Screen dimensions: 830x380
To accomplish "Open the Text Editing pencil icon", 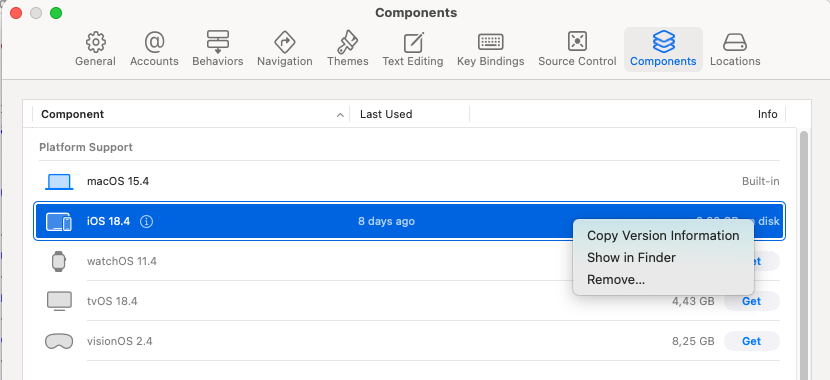I will coord(413,42).
